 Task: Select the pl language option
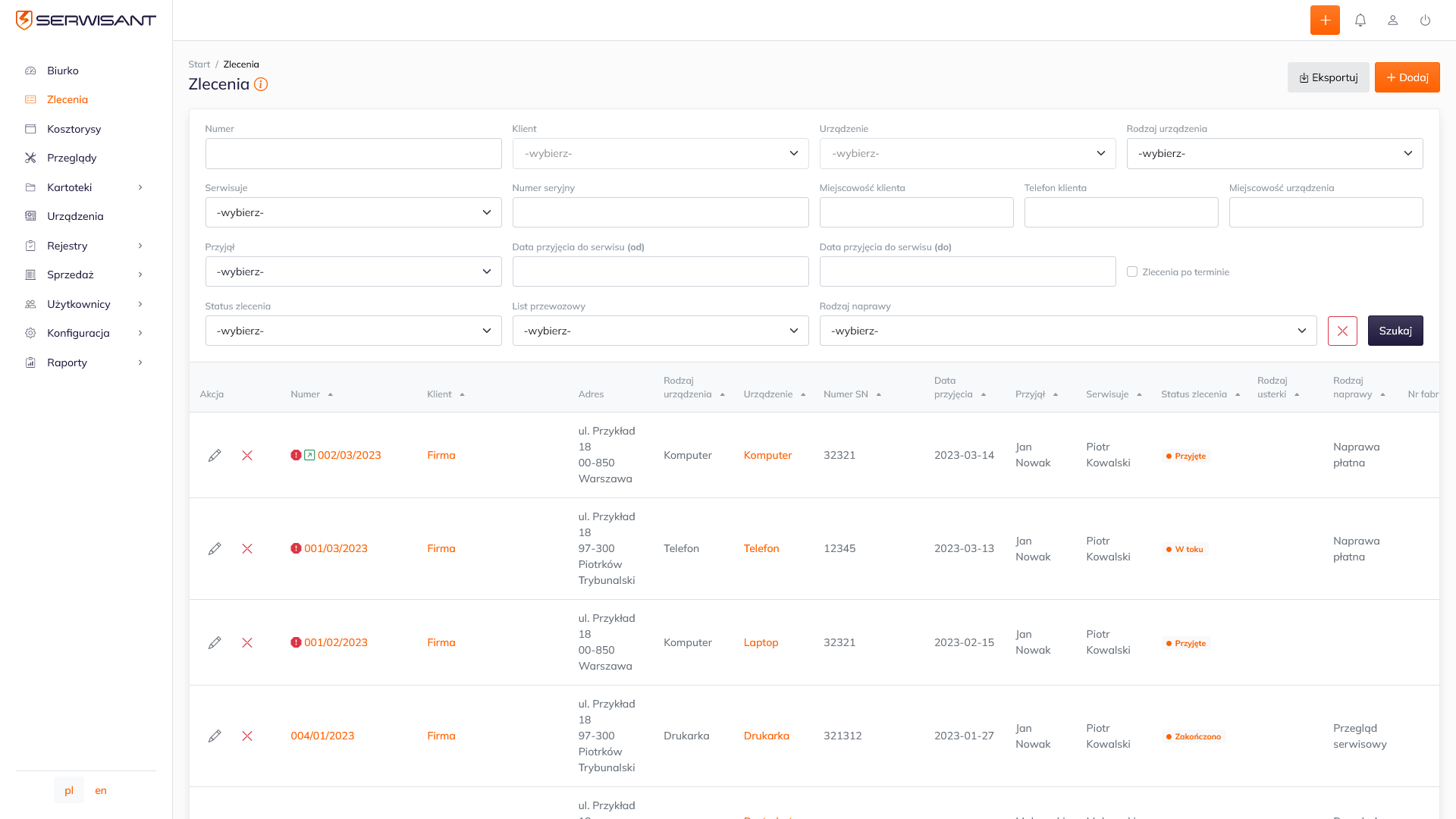69,790
